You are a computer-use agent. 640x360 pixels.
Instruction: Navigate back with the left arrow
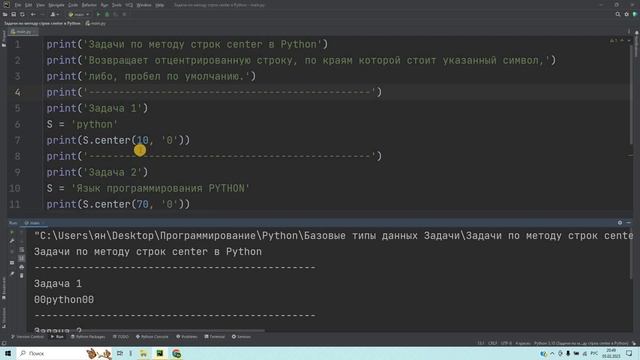[33, 14]
